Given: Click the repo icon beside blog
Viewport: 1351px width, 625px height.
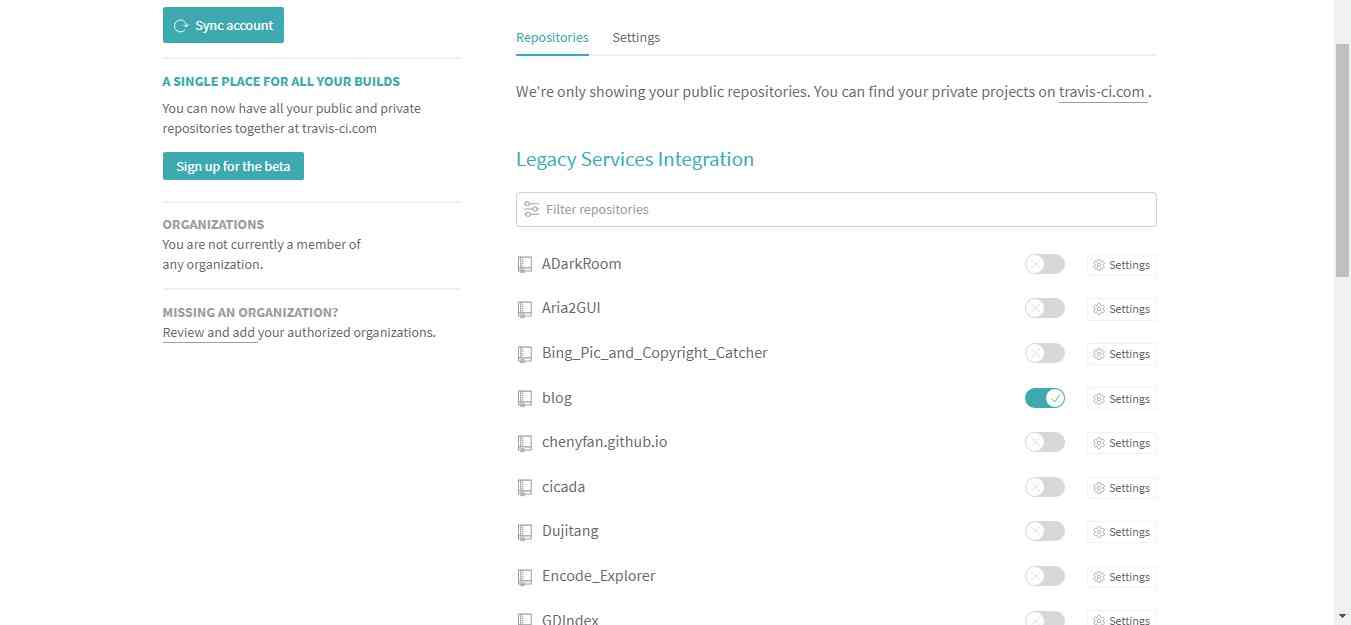Looking at the screenshot, I should (x=524, y=398).
